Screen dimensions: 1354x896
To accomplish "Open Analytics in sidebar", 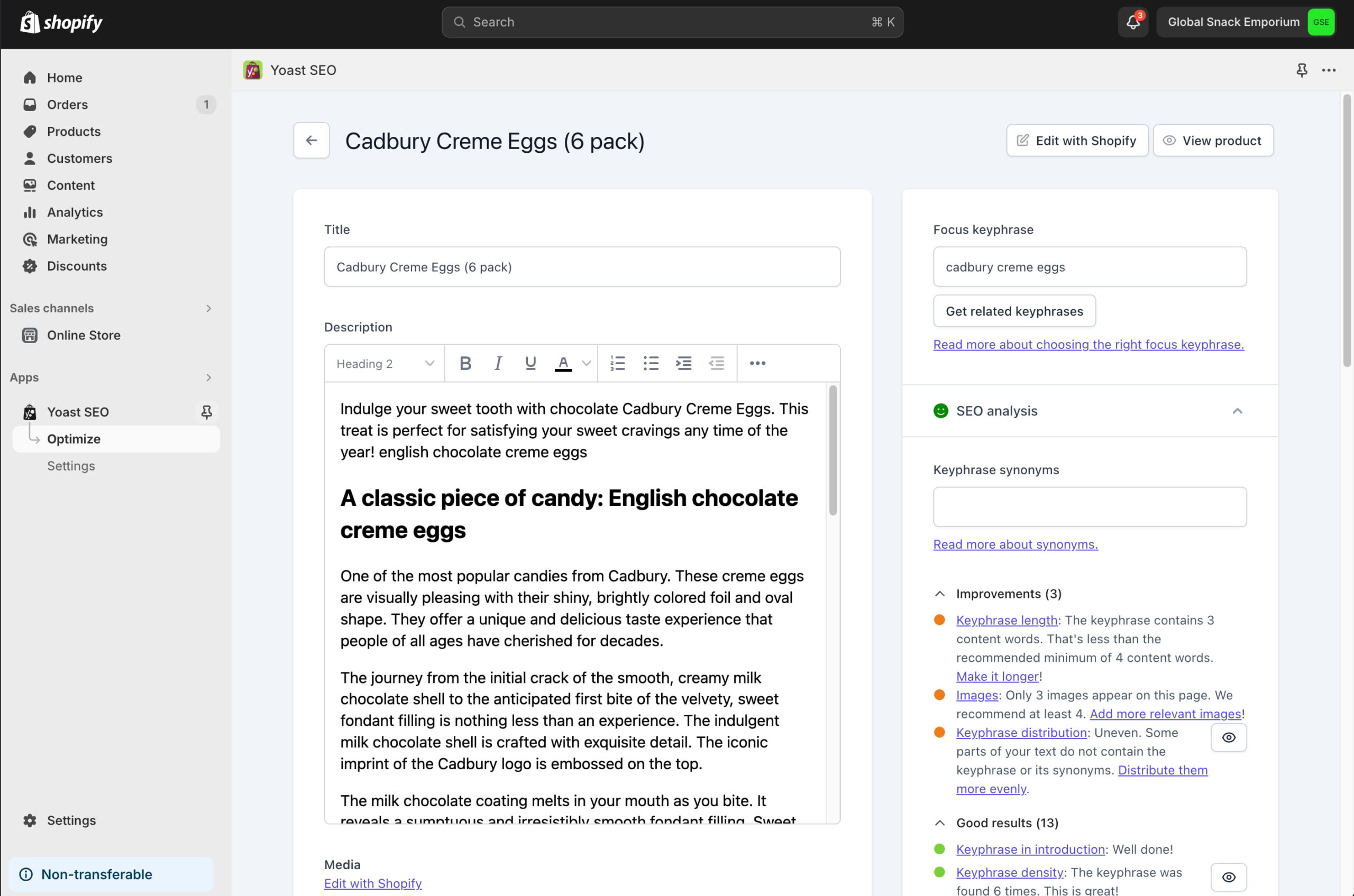I will tap(75, 212).
